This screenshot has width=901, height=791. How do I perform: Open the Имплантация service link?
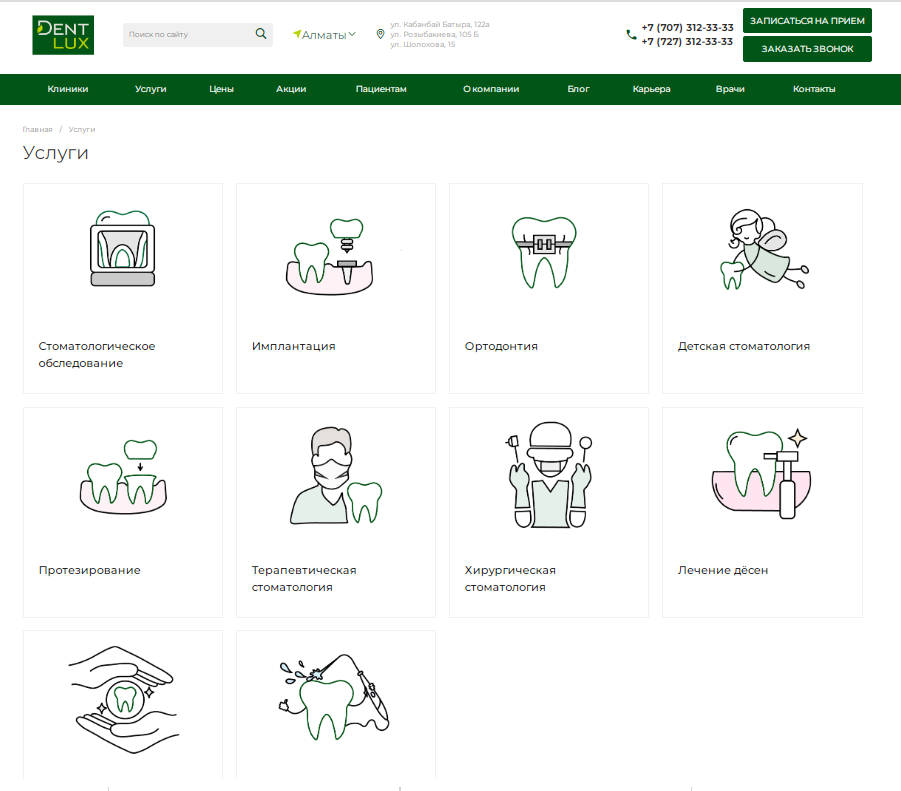(294, 346)
